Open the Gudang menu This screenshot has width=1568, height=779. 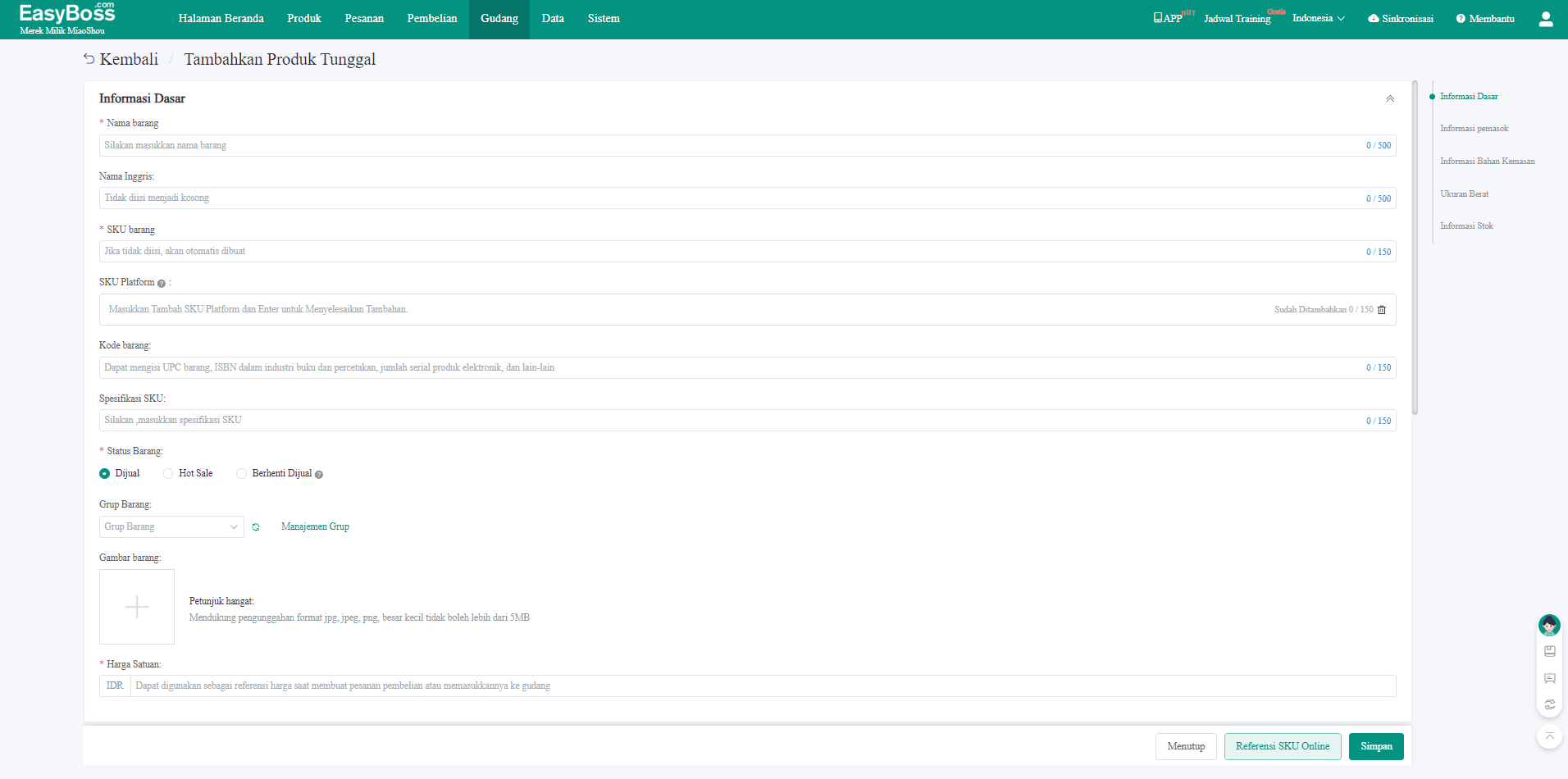(x=499, y=18)
